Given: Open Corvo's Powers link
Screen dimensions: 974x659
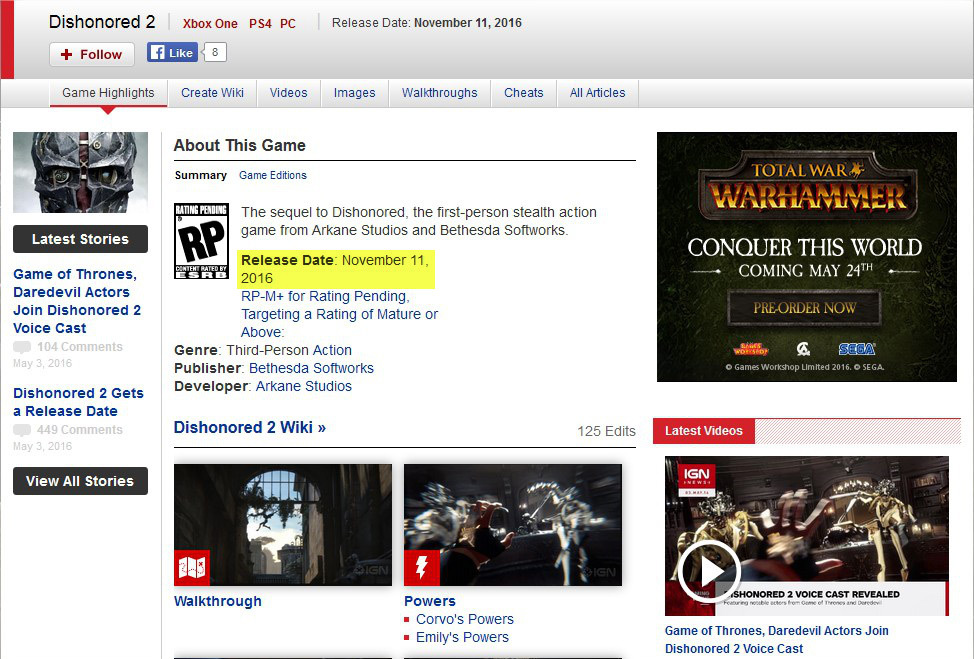Looking at the screenshot, I should 465,619.
